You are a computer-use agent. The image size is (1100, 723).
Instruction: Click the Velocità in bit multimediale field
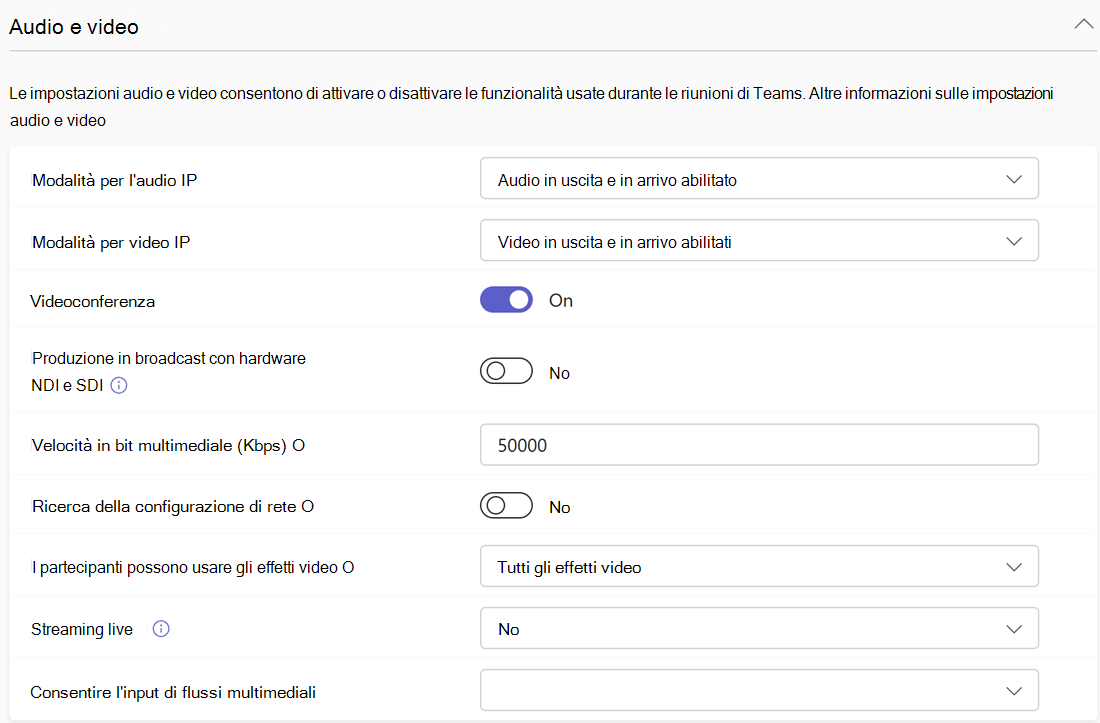click(x=759, y=445)
